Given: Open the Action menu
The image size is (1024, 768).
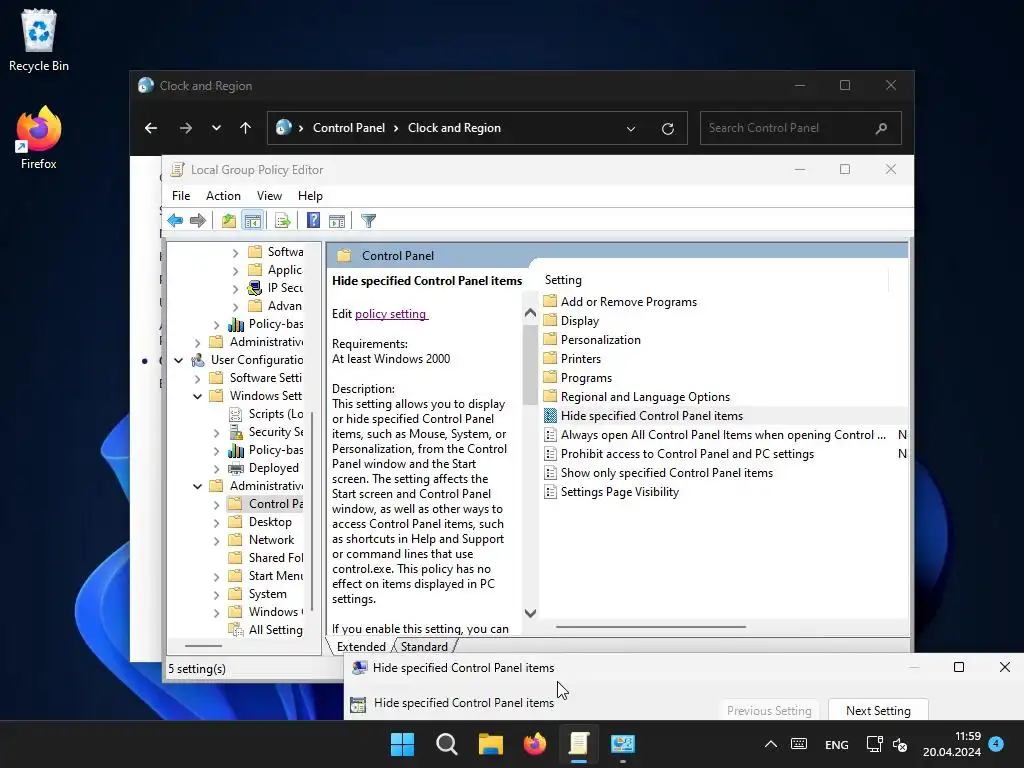Looking at the screenshot, I should coord(223,196).
